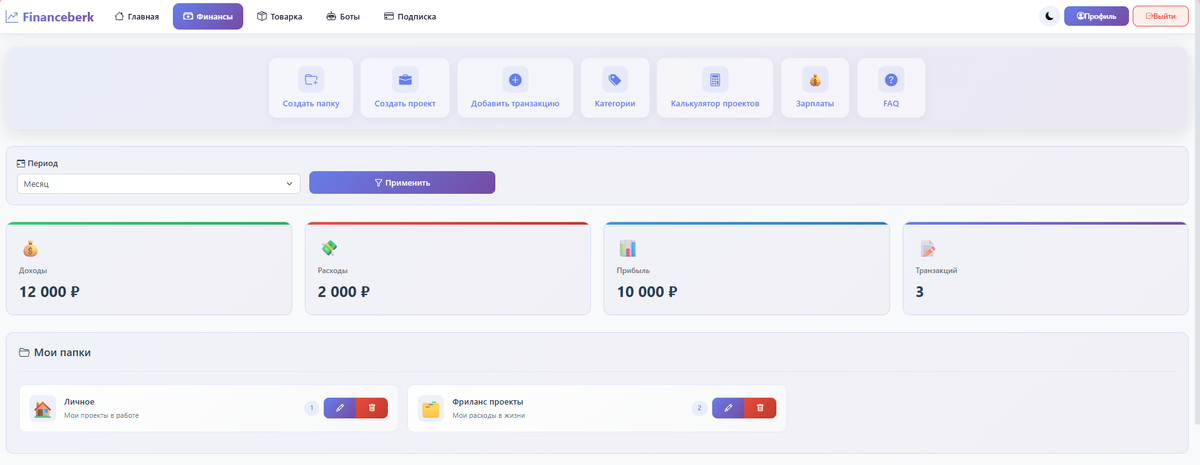The width and height of the screenshot is (1200, 465).
Task: Click the 10 000 ₽ profit value
Action: 648,292
